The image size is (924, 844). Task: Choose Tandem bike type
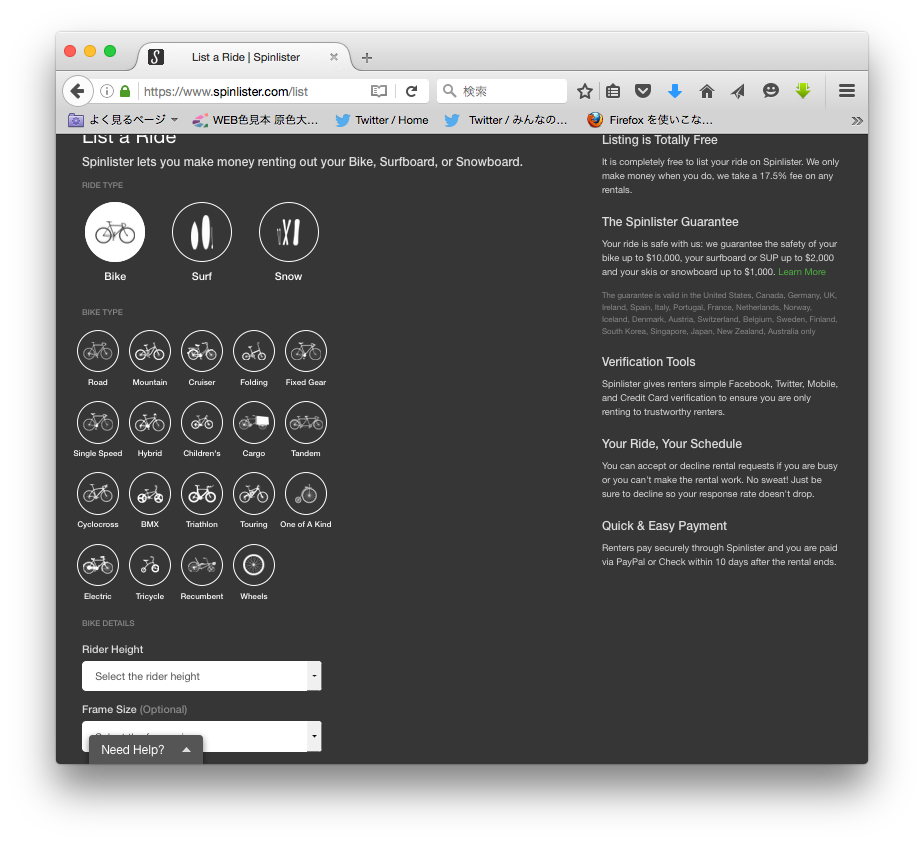click(306, 423)
